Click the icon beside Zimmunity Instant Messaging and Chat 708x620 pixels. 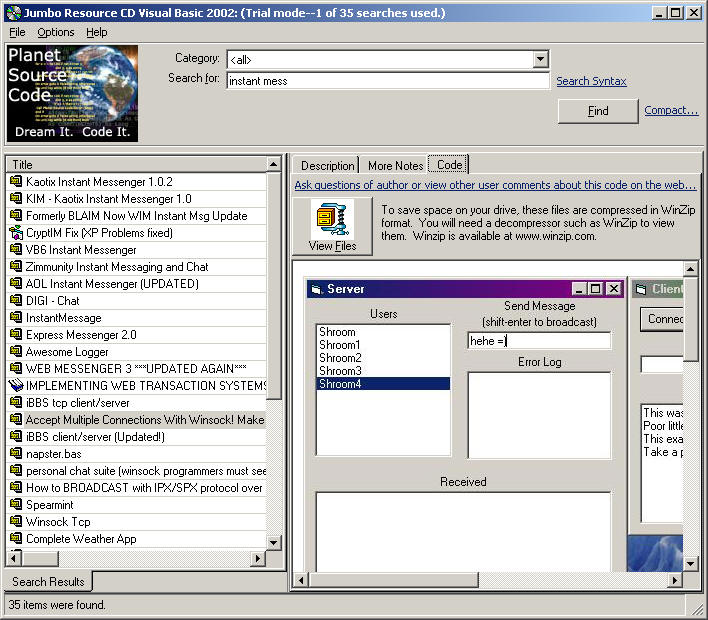pos(16,266)
